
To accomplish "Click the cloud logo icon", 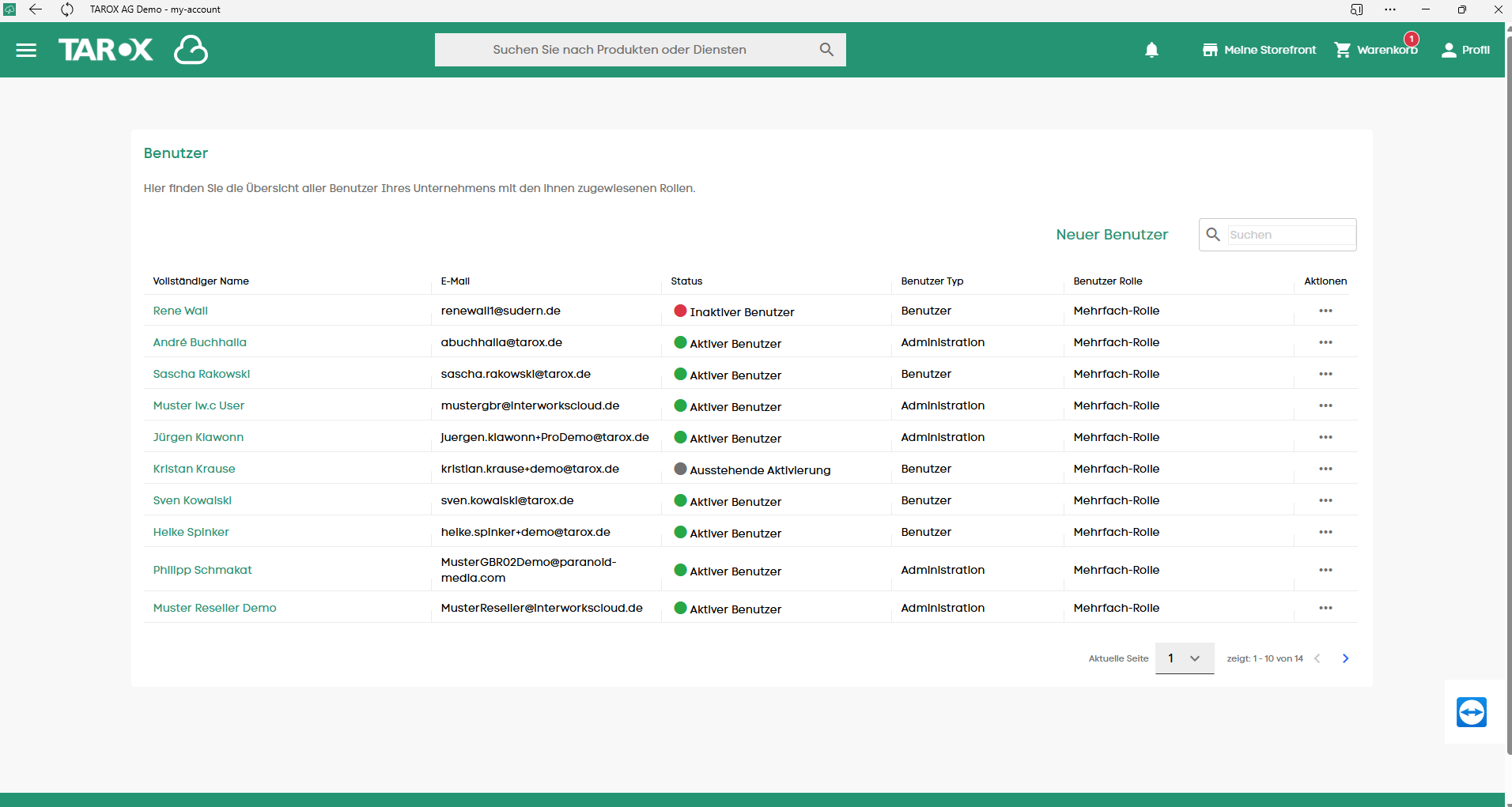I will (x=191, y=50).
